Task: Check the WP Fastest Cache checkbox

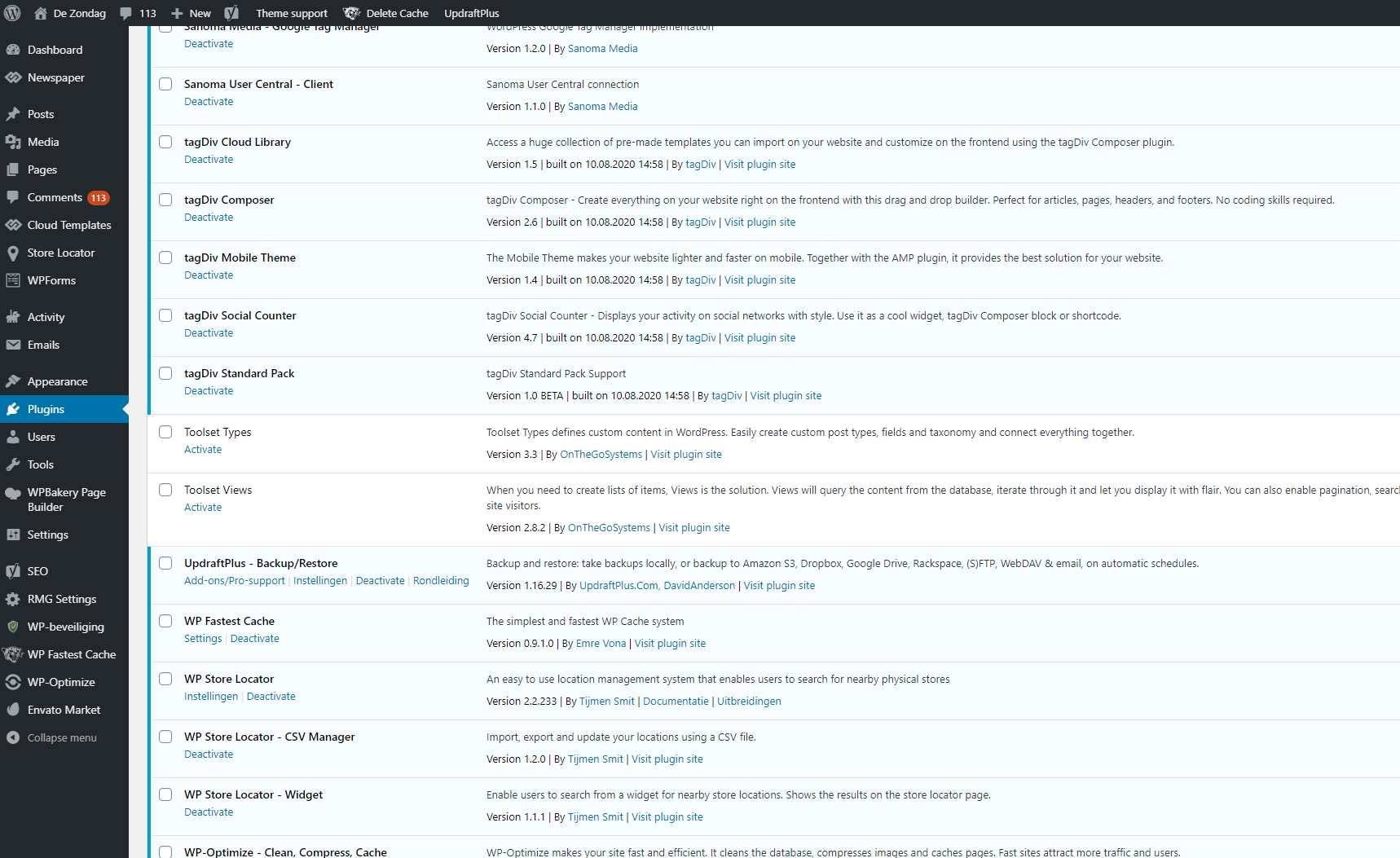Action: (x=165, y=621)
